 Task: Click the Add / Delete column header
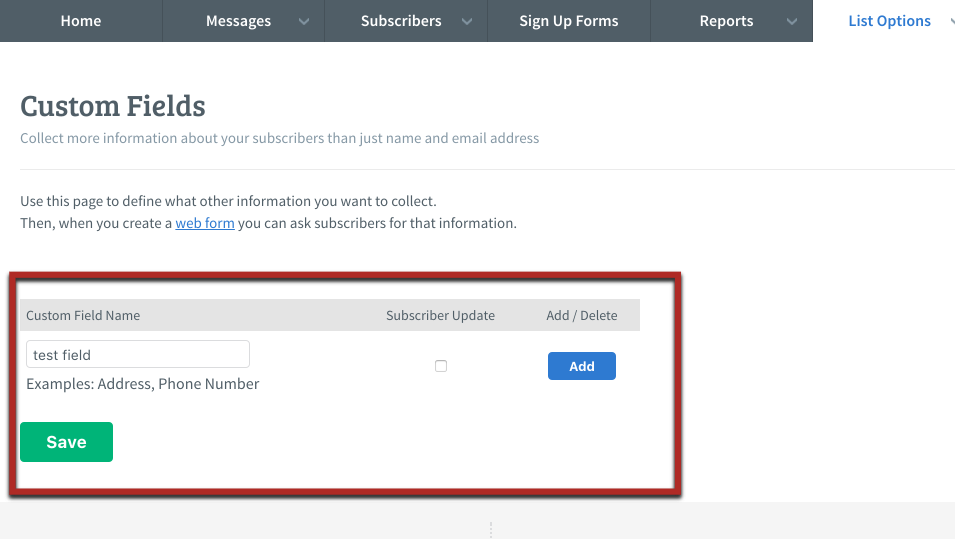tap(581, 315)
